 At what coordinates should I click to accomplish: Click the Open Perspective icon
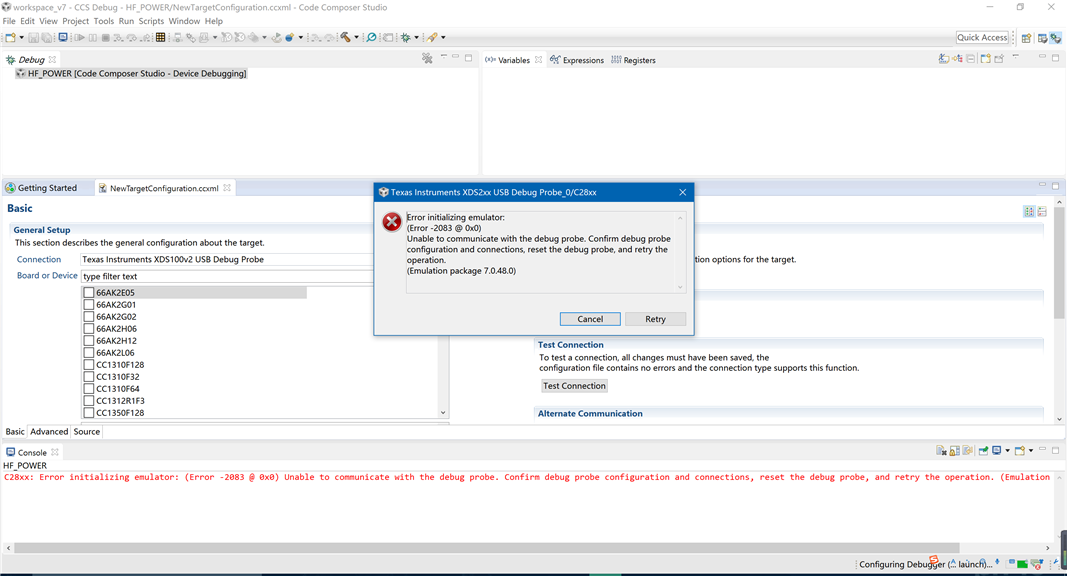pyautogui.click(x=1026, y=38)
